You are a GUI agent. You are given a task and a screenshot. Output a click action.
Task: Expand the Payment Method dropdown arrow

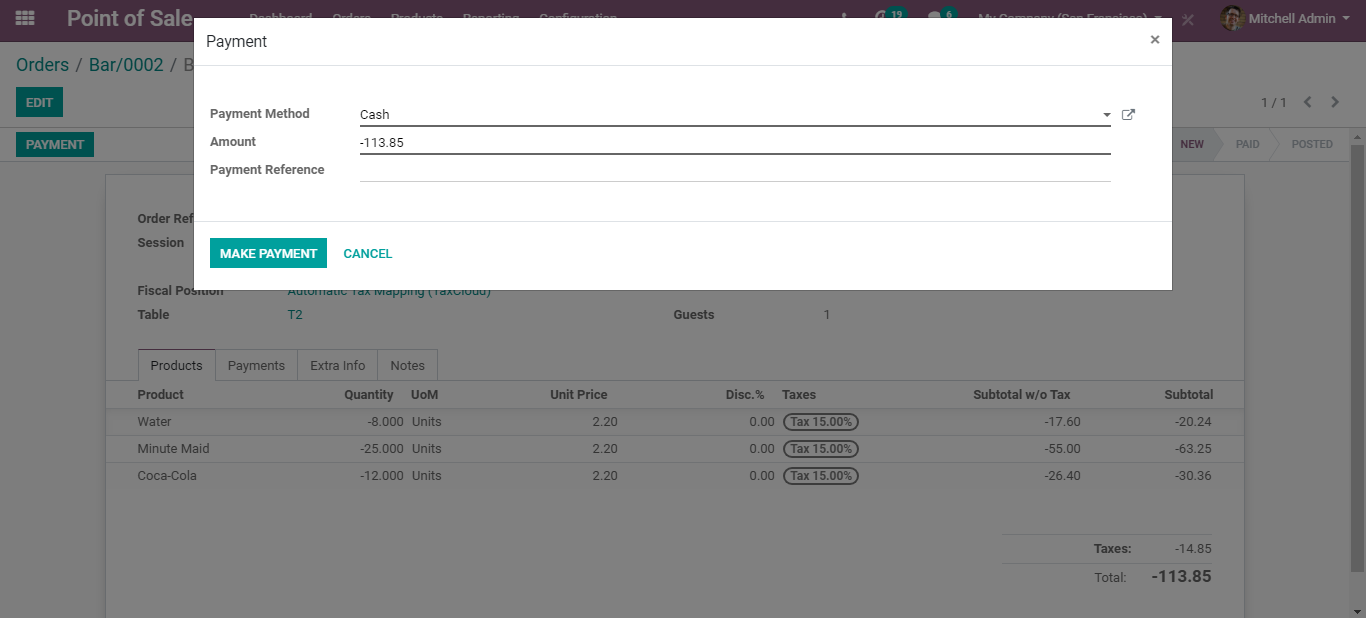[1106, 115]
